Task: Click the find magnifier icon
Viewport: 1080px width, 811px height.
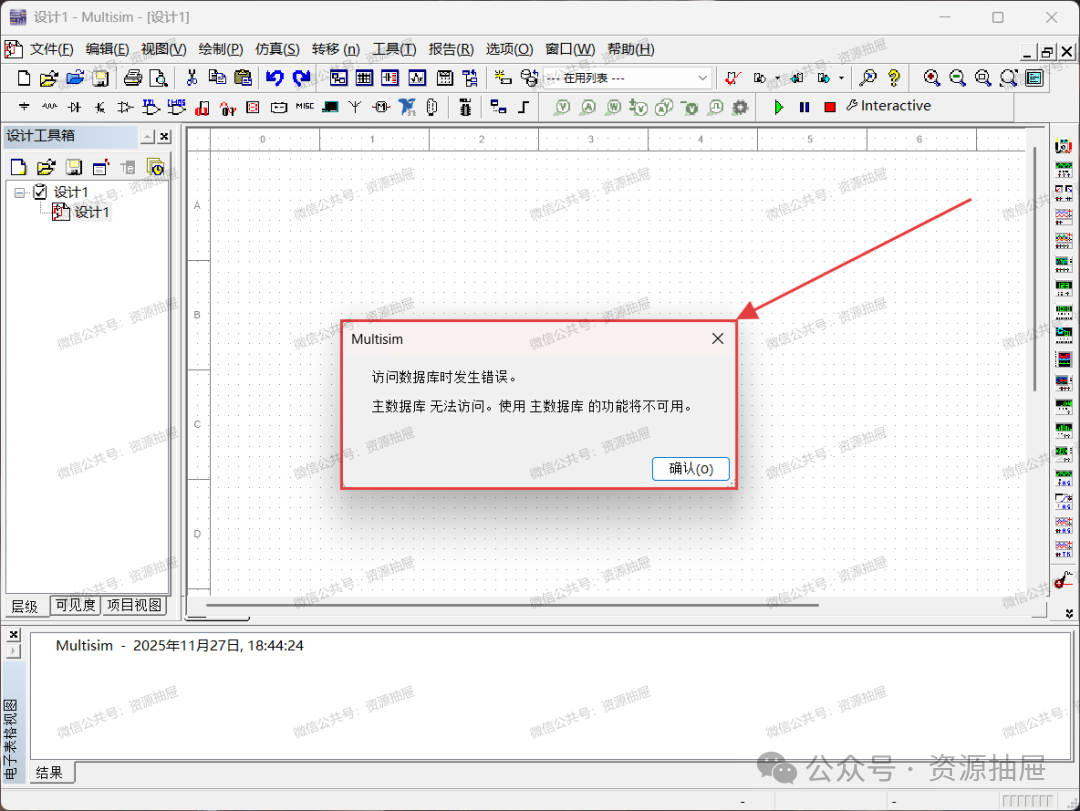Action: point(868,78)
